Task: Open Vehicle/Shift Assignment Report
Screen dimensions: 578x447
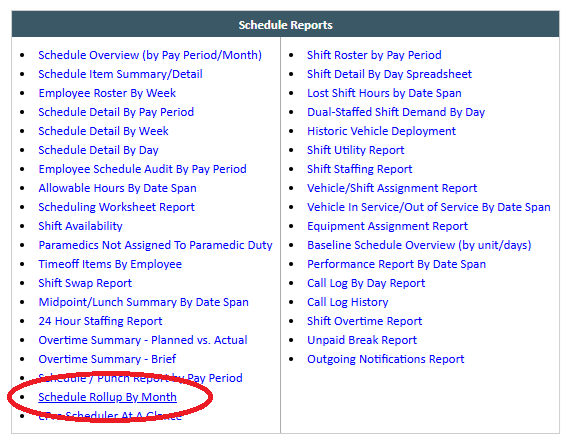Action: [x=392, y=188]
